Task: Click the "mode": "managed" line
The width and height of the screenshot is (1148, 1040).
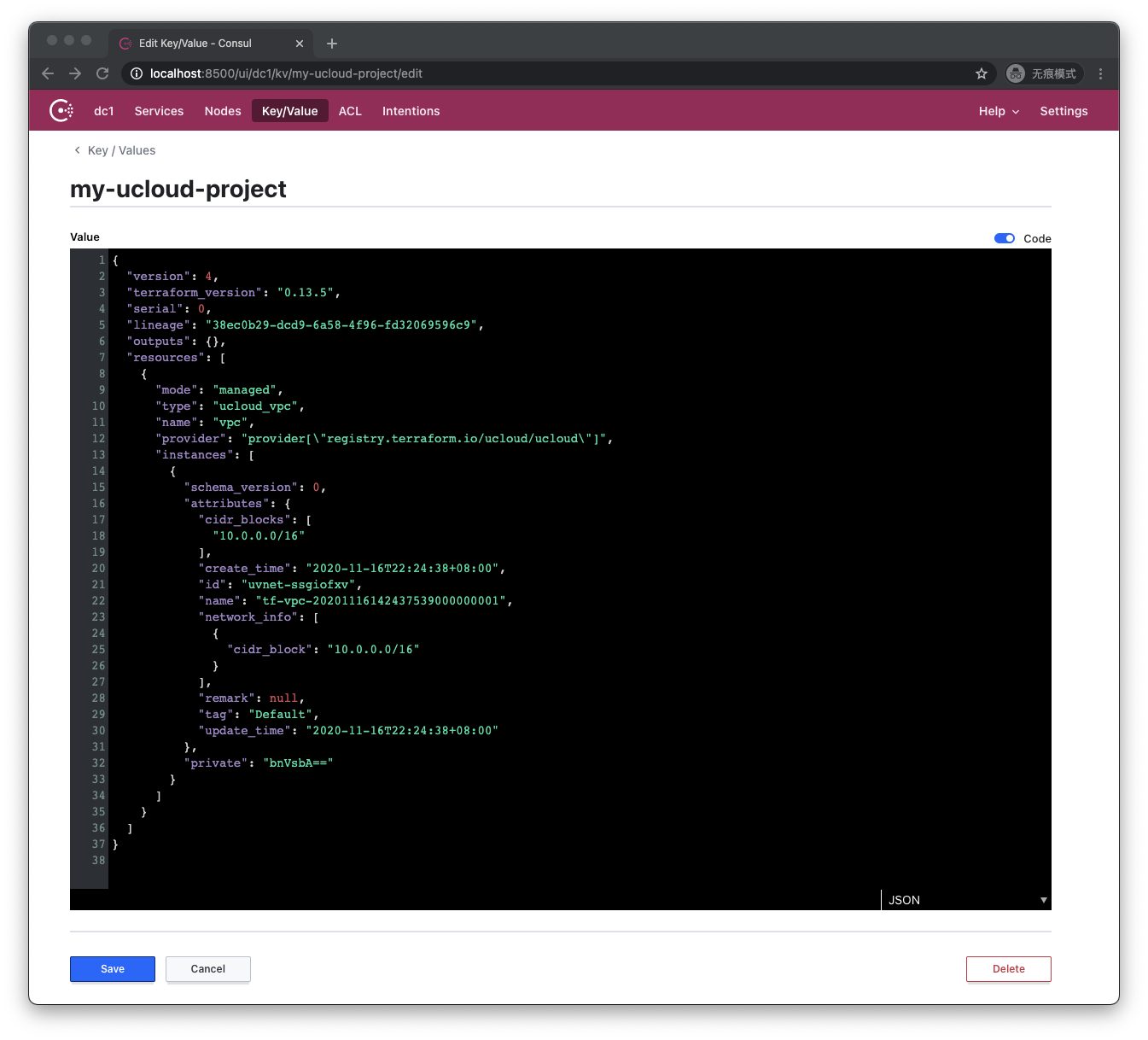Action: tap(219, 390)
